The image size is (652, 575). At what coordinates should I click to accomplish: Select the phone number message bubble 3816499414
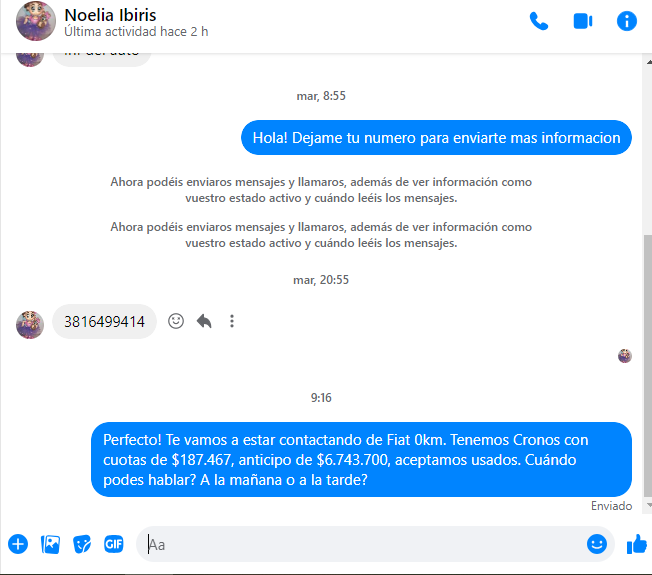[x=104, y=322]
